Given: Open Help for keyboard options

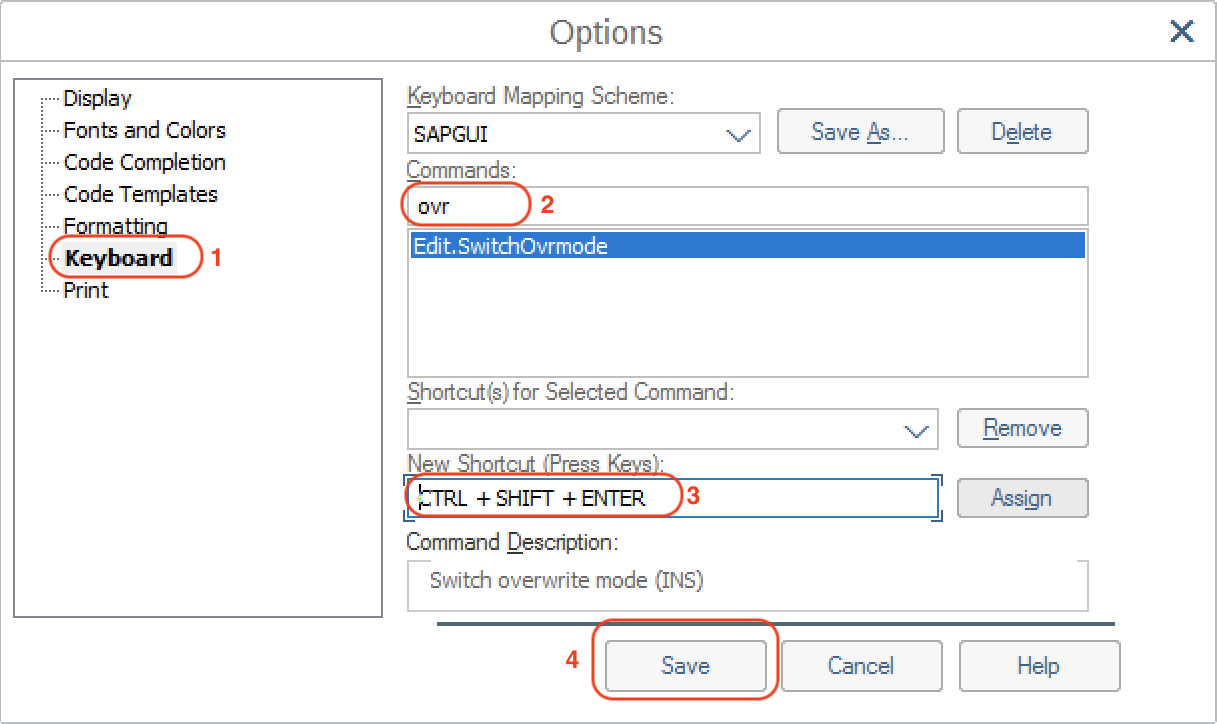Looking at the screenshot, I should (1038, 666).
